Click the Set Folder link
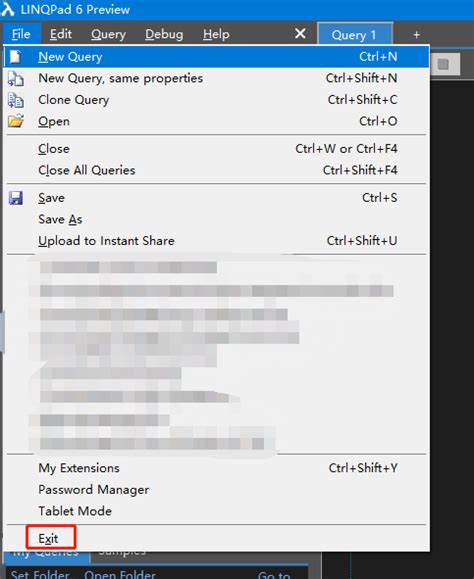Screen dimensions: 474x579 (x=40, y=574)
